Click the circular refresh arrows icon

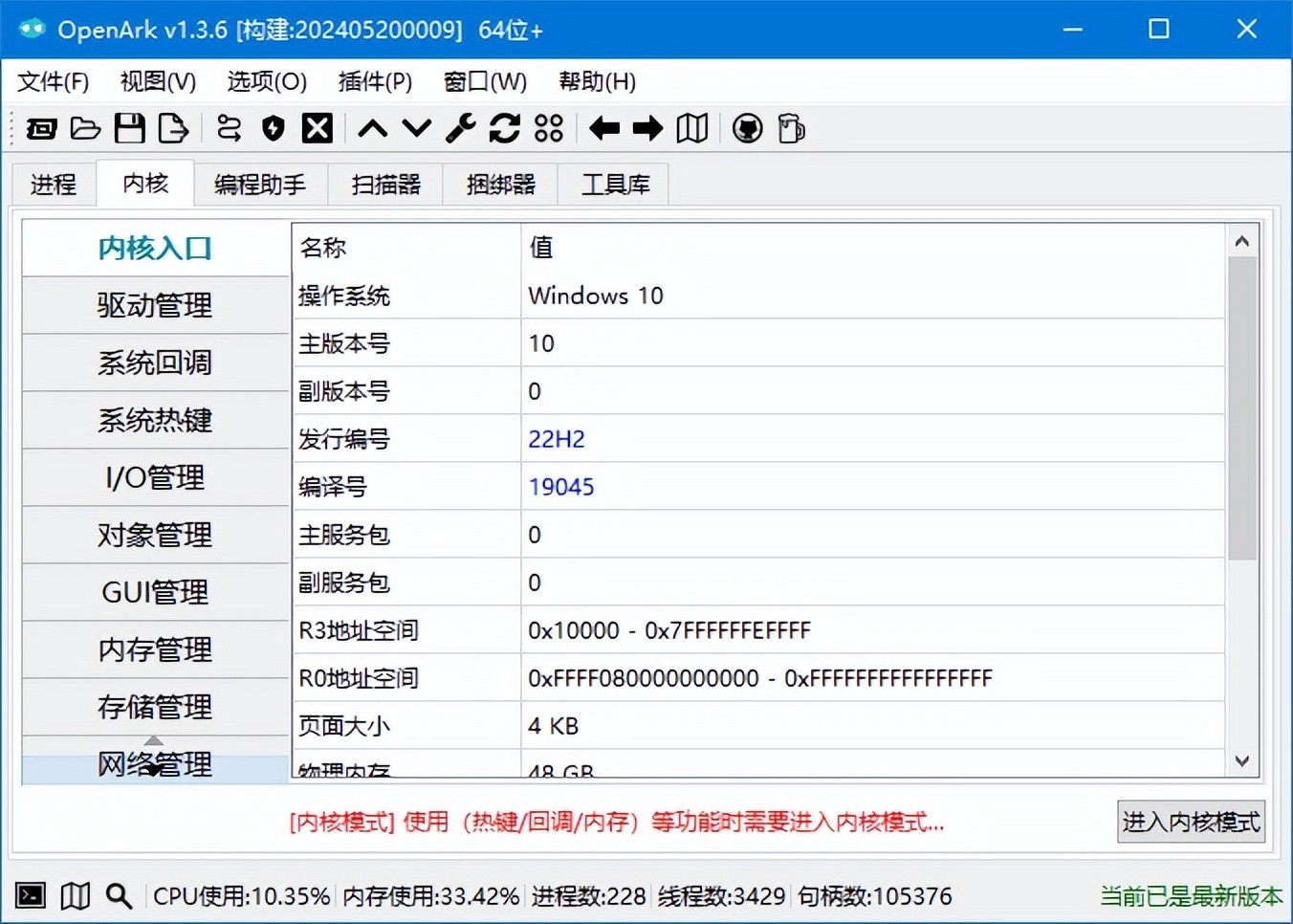(x=504, y=128)
